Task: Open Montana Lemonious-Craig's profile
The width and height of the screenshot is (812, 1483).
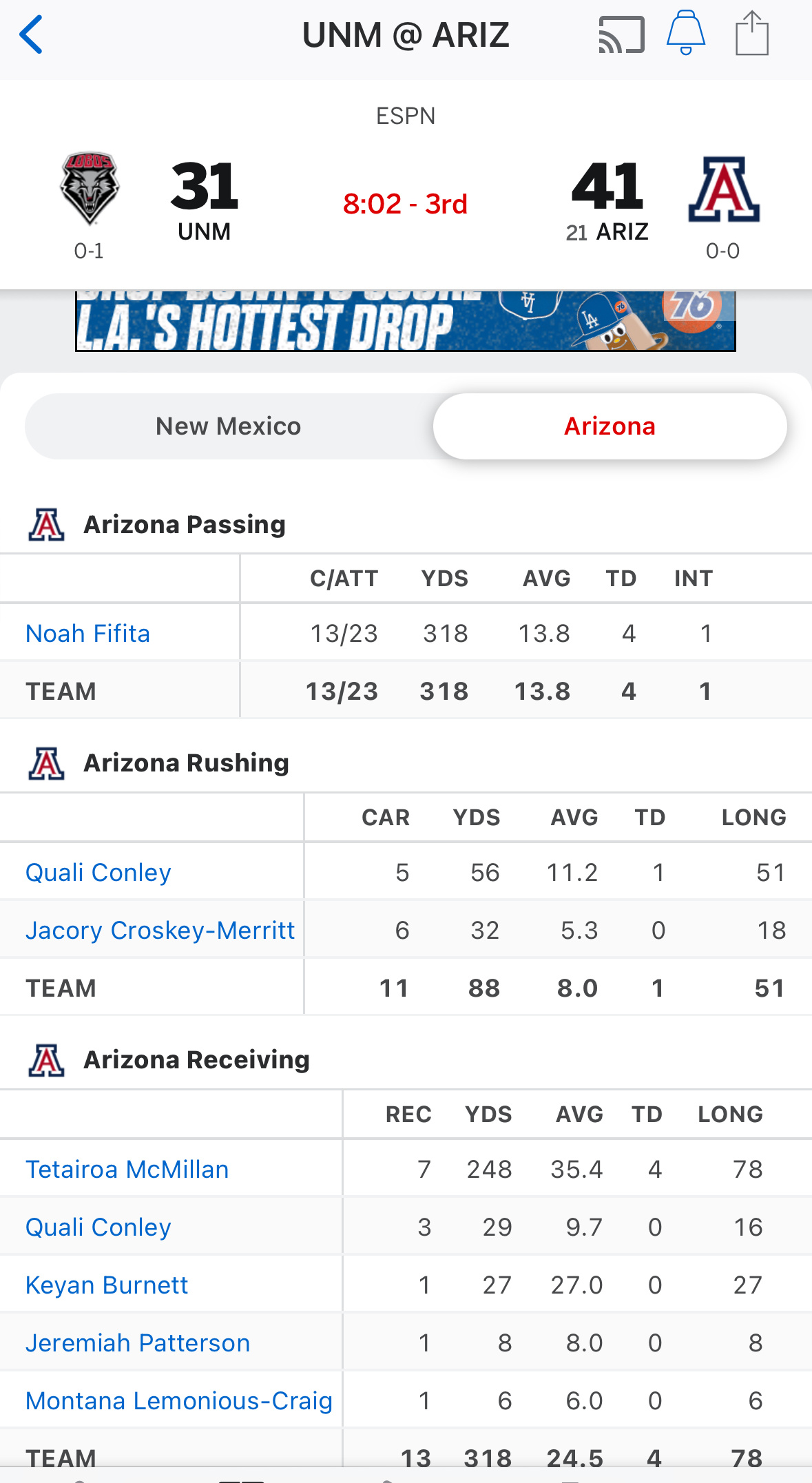Action: point(179,1401)
